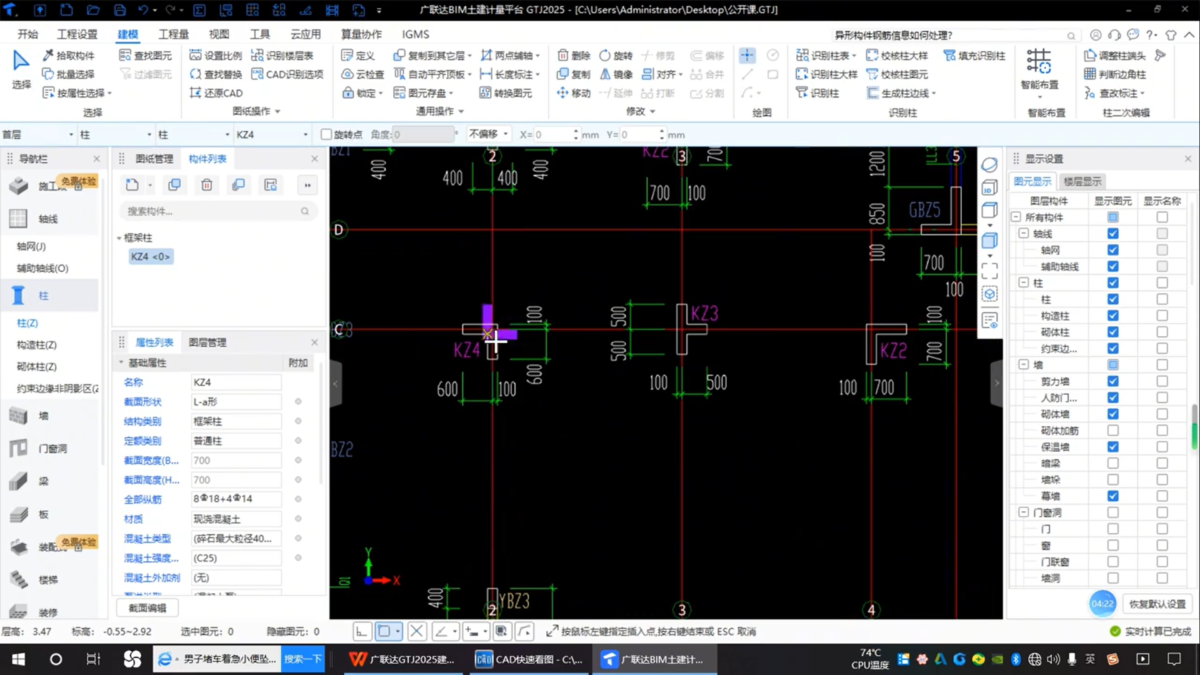Click the 全部纵筋 value field
1200x675 pixels.
(236, 499)
